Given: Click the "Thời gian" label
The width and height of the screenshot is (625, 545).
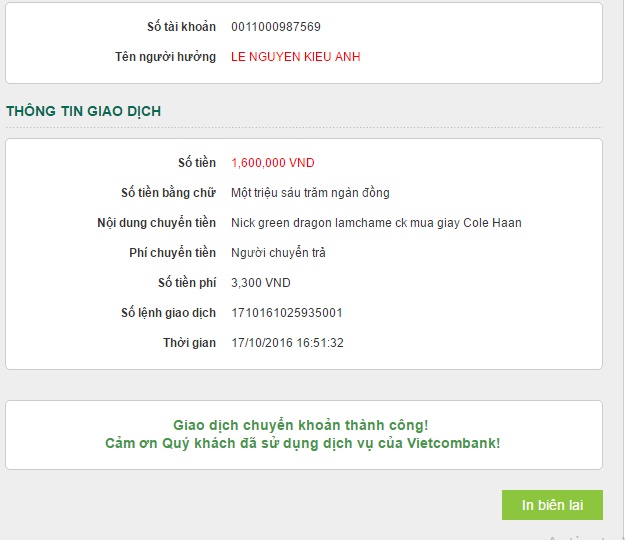Looking at the screenshot, I should pos(189,343).
